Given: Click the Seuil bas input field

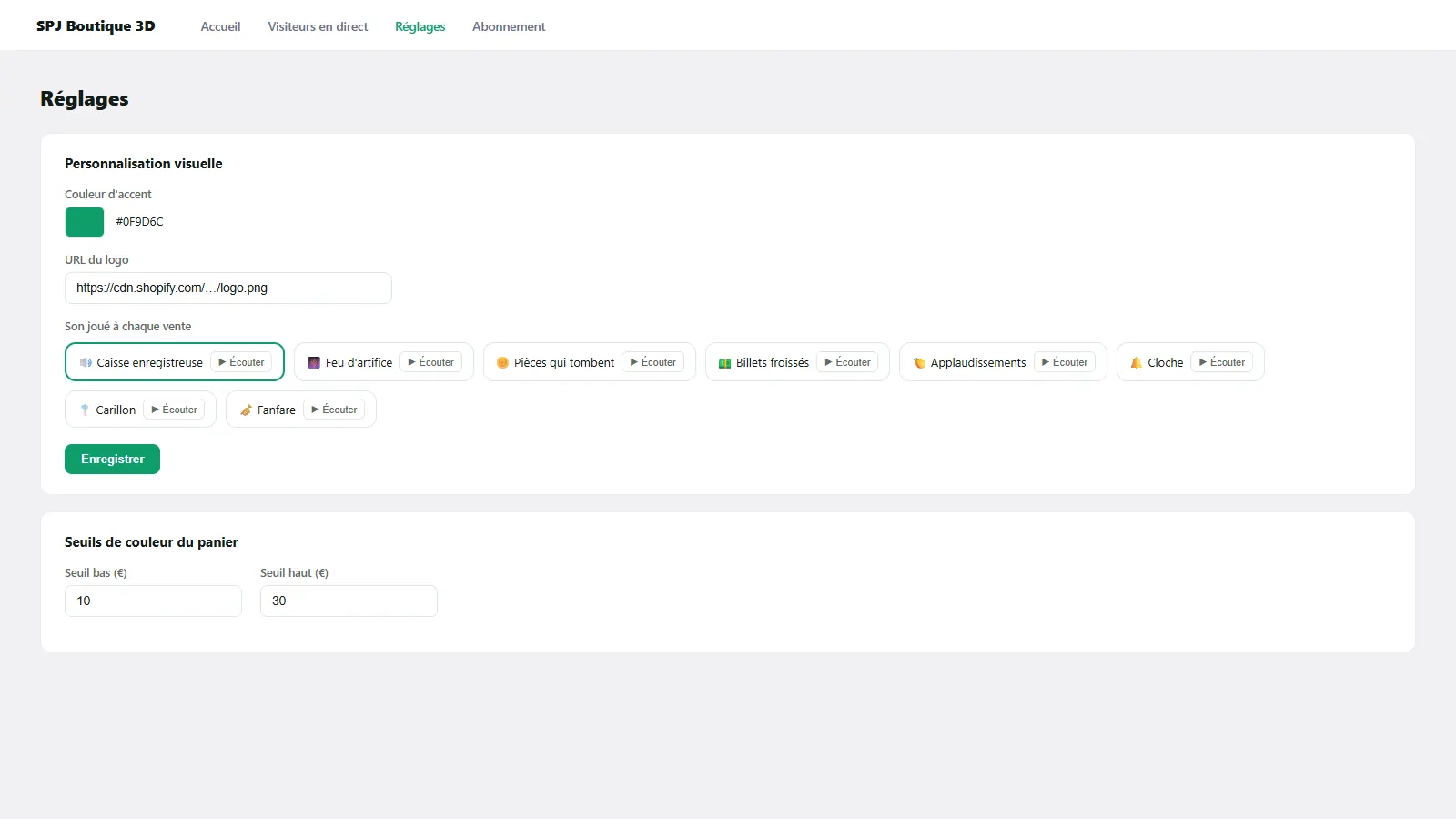Looking at the screenshot, I should click(153, 601).
